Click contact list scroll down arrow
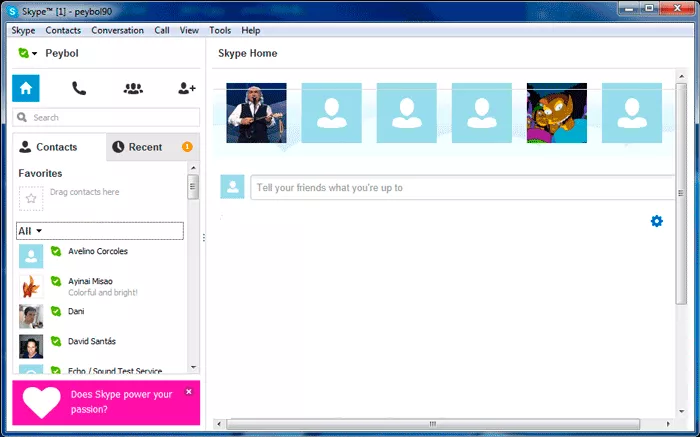 pyautogui.click(x=193, y=367)
